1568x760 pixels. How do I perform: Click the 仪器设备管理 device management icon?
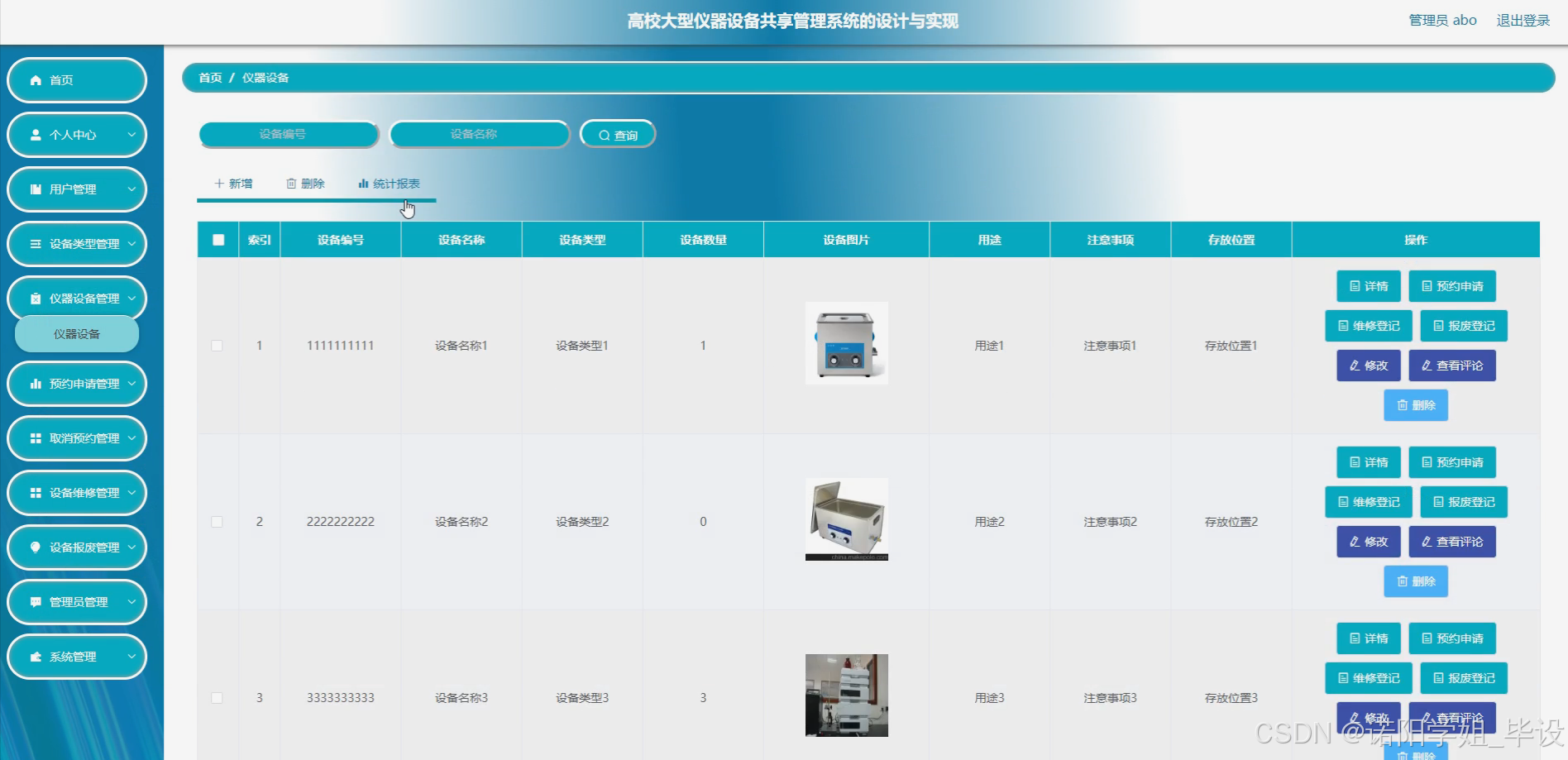click(x=35, y=299)
